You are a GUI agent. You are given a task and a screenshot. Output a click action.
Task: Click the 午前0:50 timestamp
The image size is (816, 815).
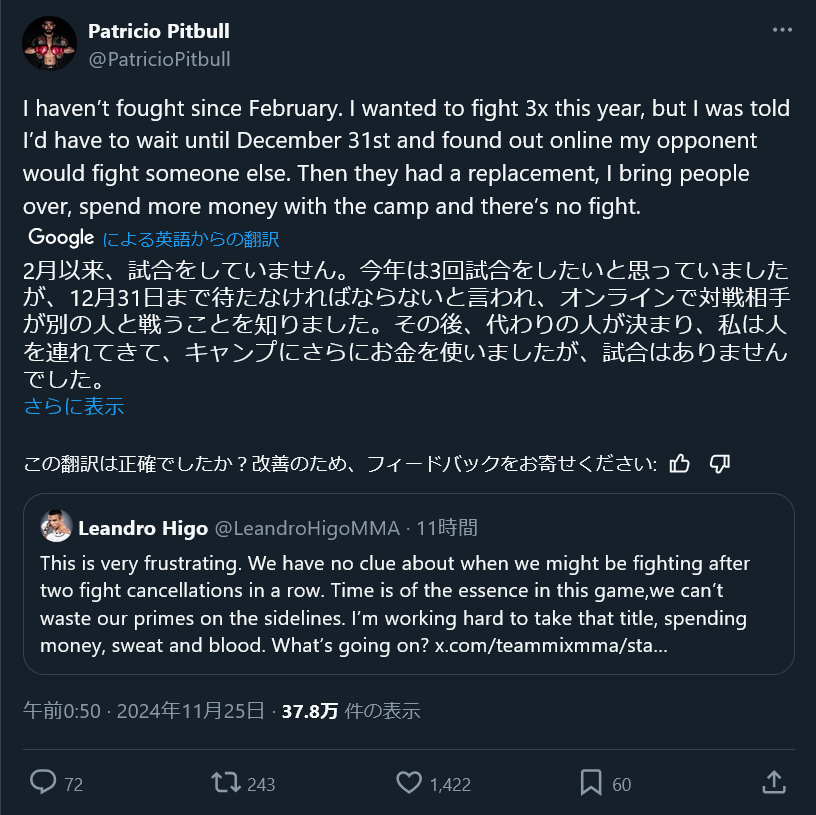coord(62,711)
